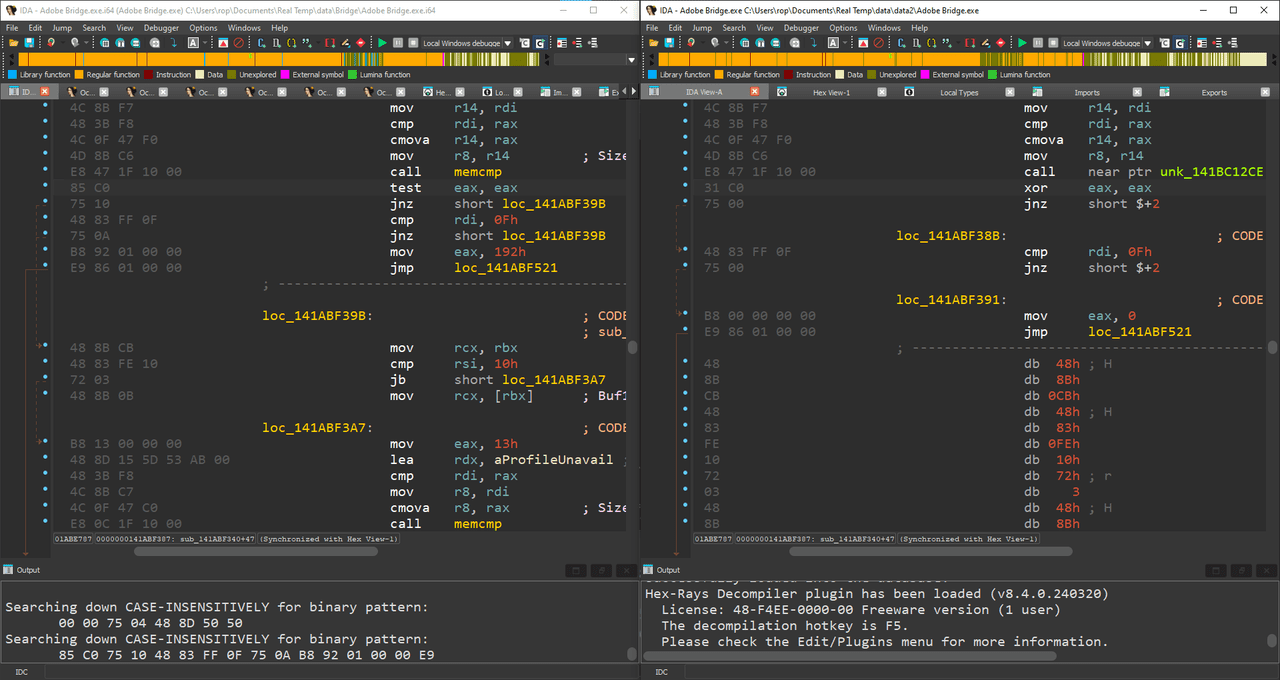
Task: Switch to Exports tab in right window
Action: pyautogui.click(x=1214, y=92)
